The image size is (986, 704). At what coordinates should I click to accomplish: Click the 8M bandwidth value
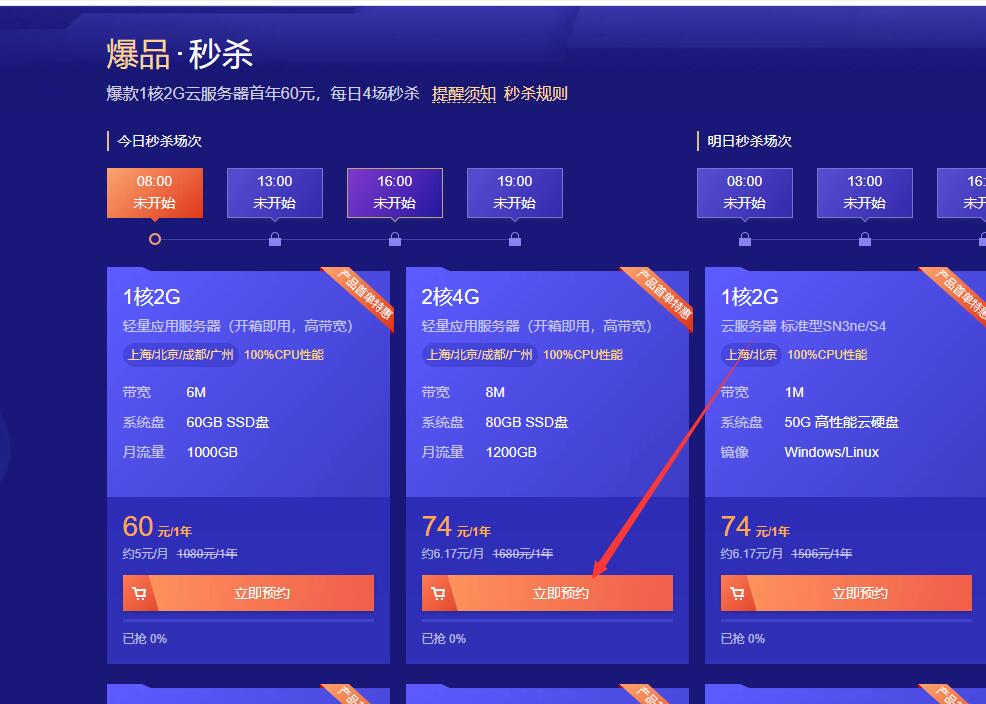[495, 392]
